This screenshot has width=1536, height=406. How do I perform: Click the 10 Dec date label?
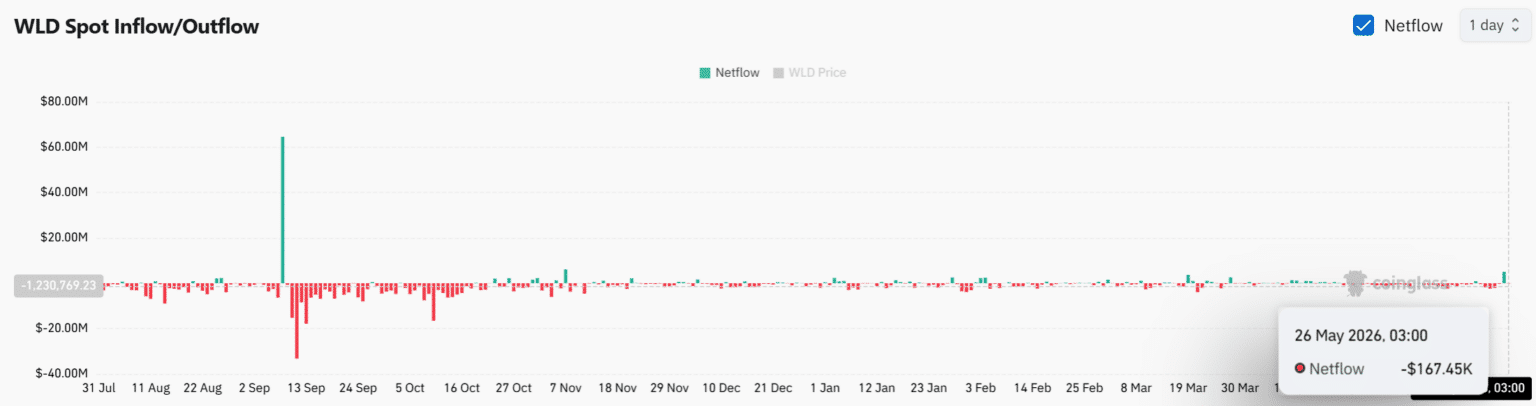coord(721,388)
